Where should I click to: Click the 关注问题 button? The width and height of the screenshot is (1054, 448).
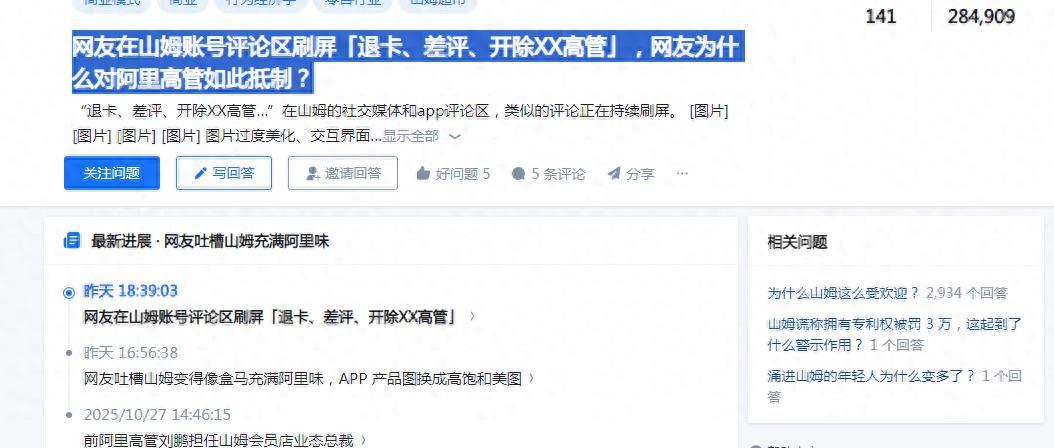112,174
